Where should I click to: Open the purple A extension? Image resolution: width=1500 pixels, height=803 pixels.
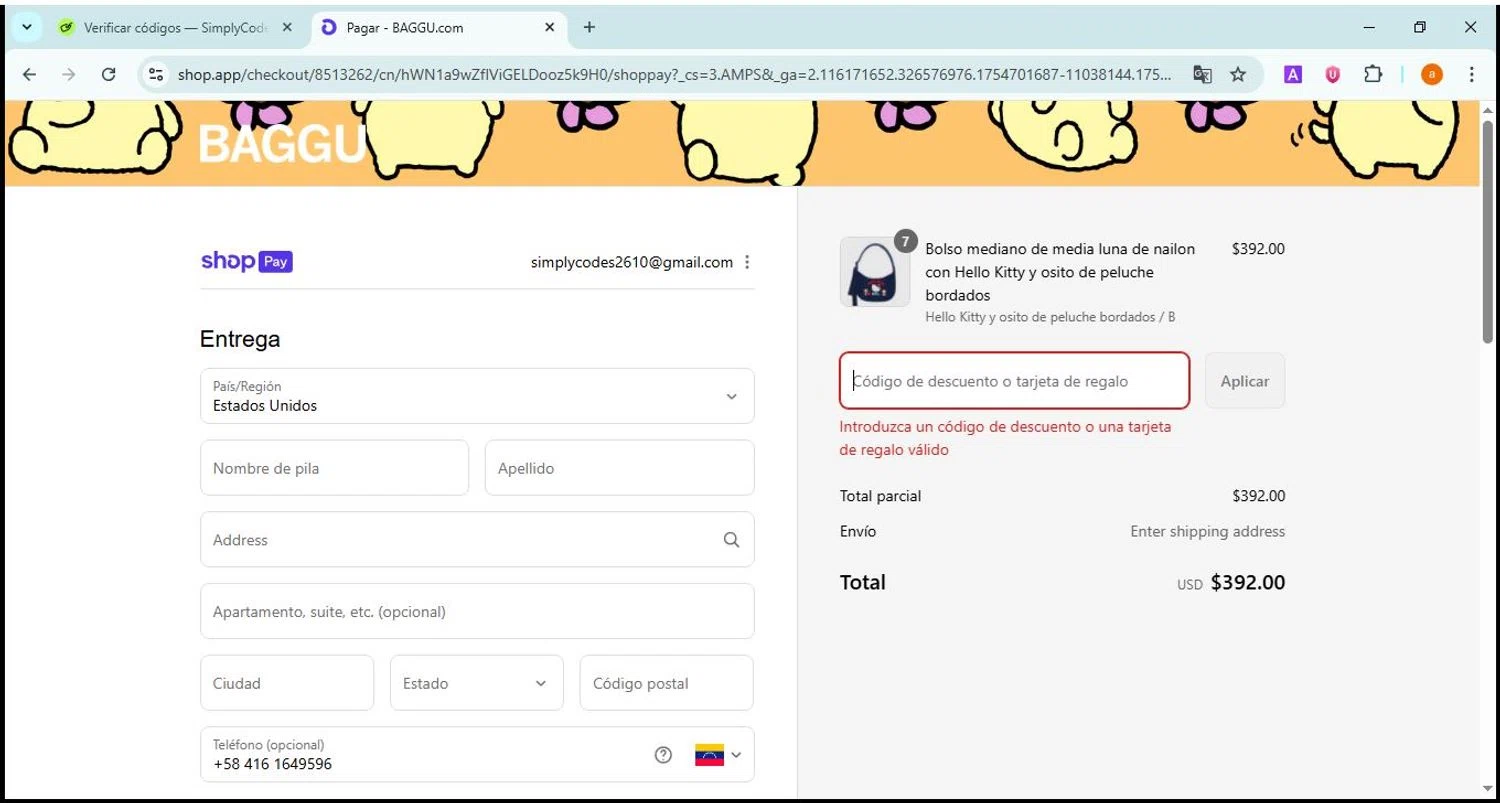(x=1293, y=74)
